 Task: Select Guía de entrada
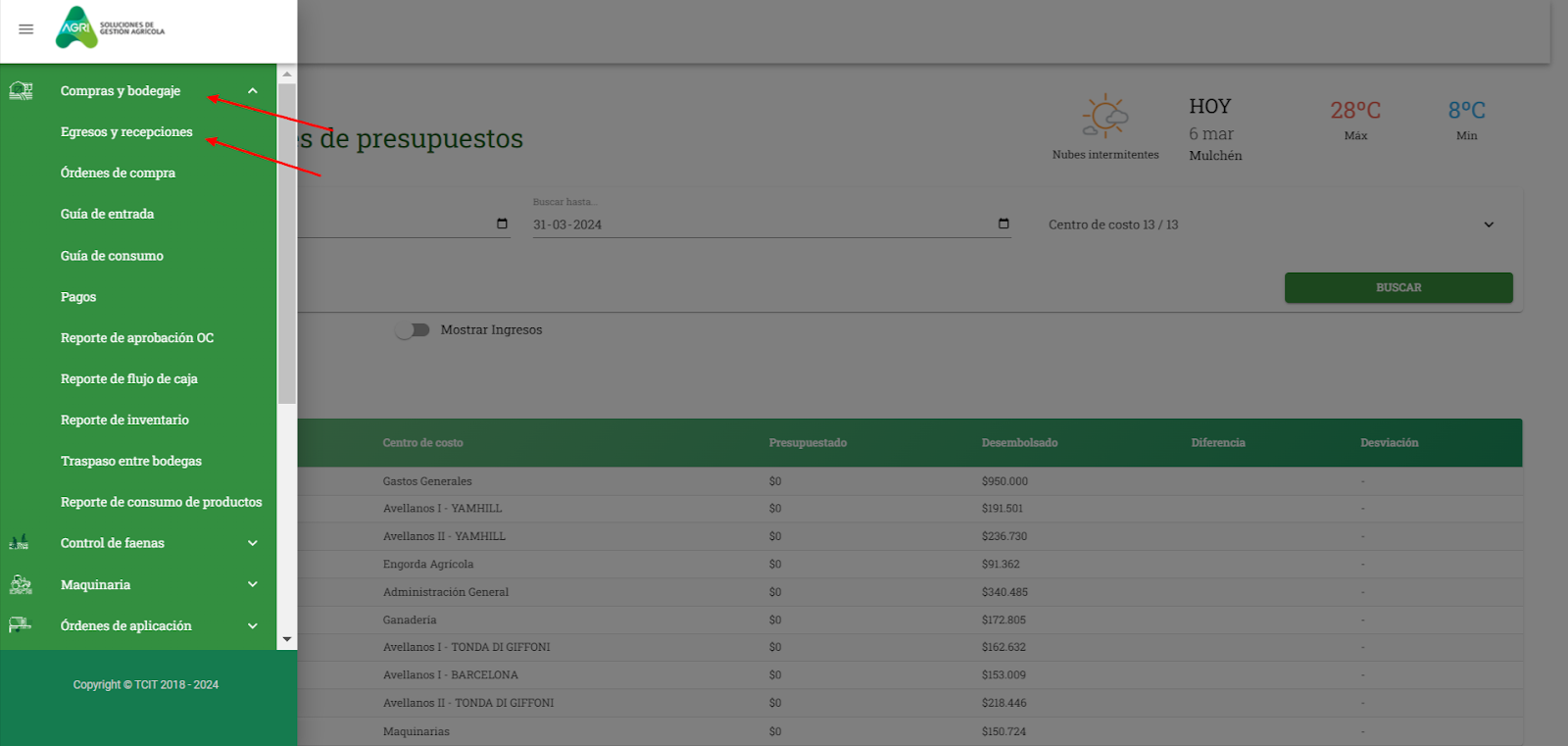tap(107, 214)
